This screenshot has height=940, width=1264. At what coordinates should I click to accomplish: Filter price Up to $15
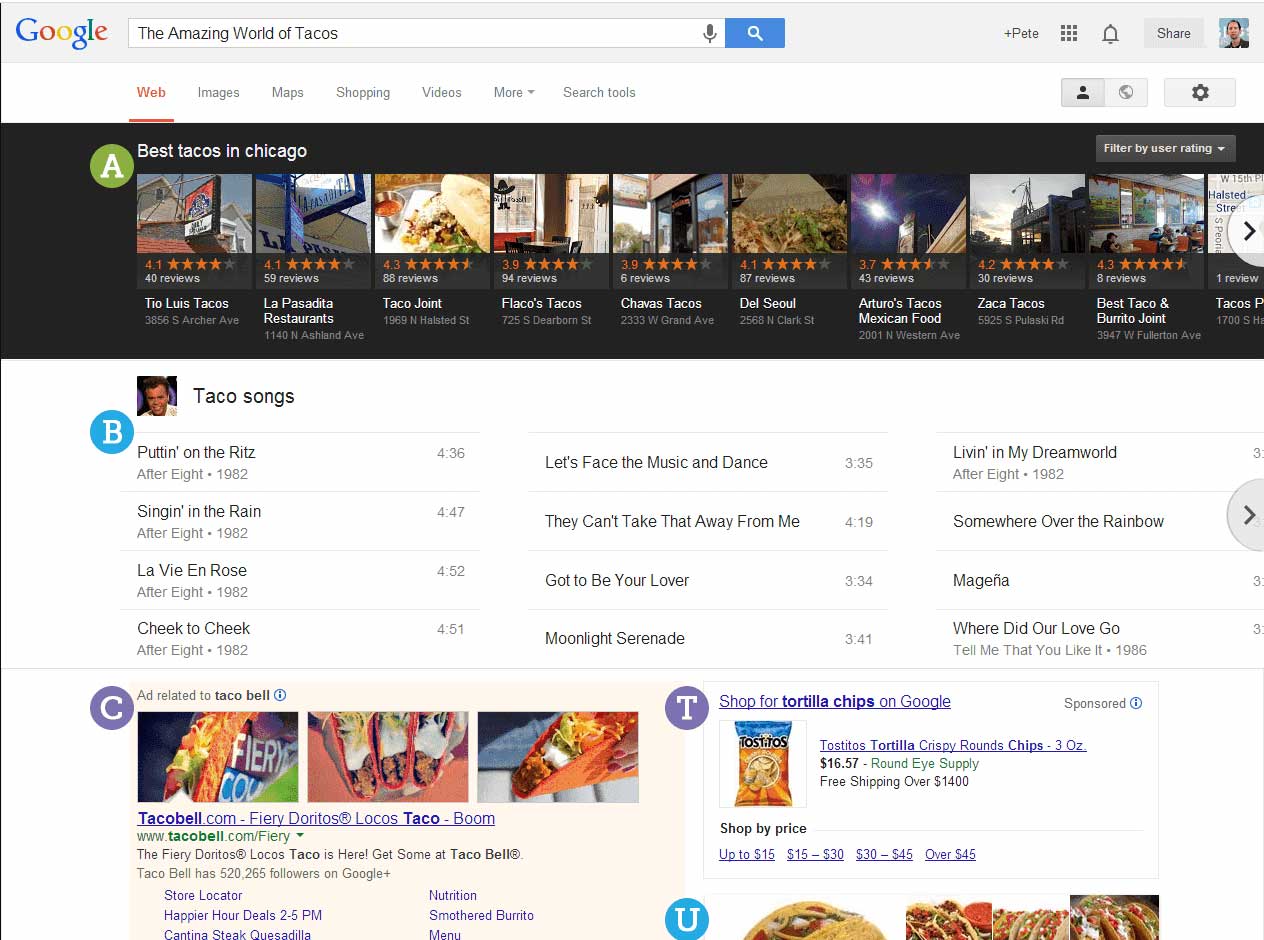pos(747,854)
